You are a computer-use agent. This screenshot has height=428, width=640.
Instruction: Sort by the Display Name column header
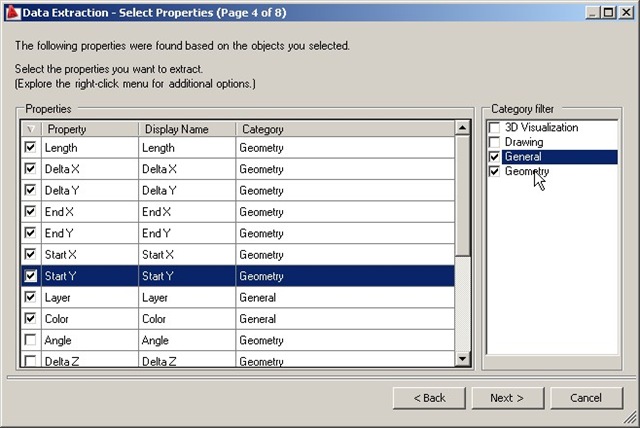pyautogui.click(x=187, y=129)
